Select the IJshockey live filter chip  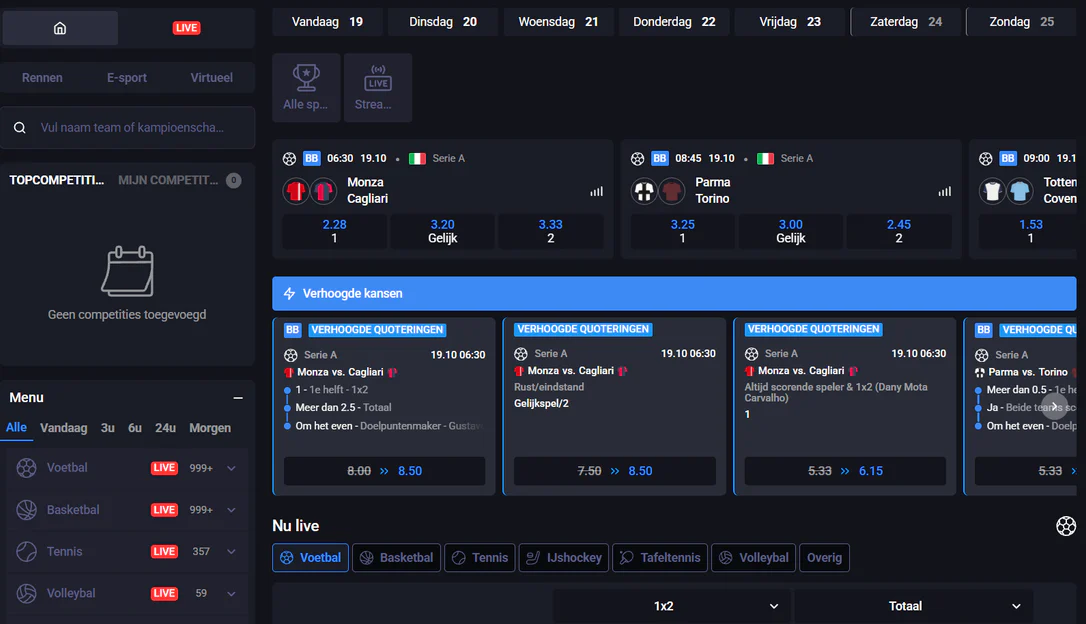click(x=564, y=558)
